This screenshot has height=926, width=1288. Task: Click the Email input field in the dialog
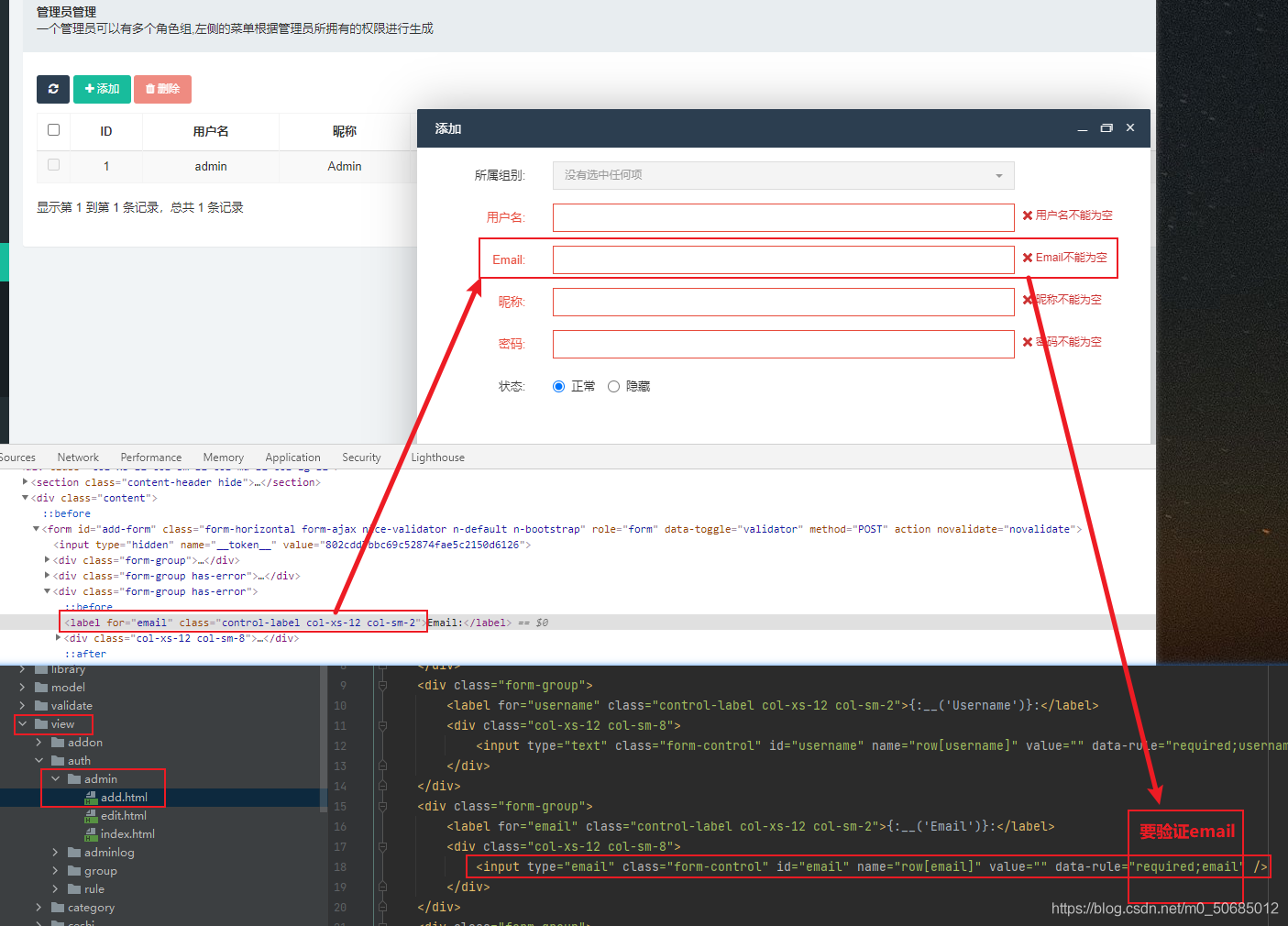coord(782,259)
